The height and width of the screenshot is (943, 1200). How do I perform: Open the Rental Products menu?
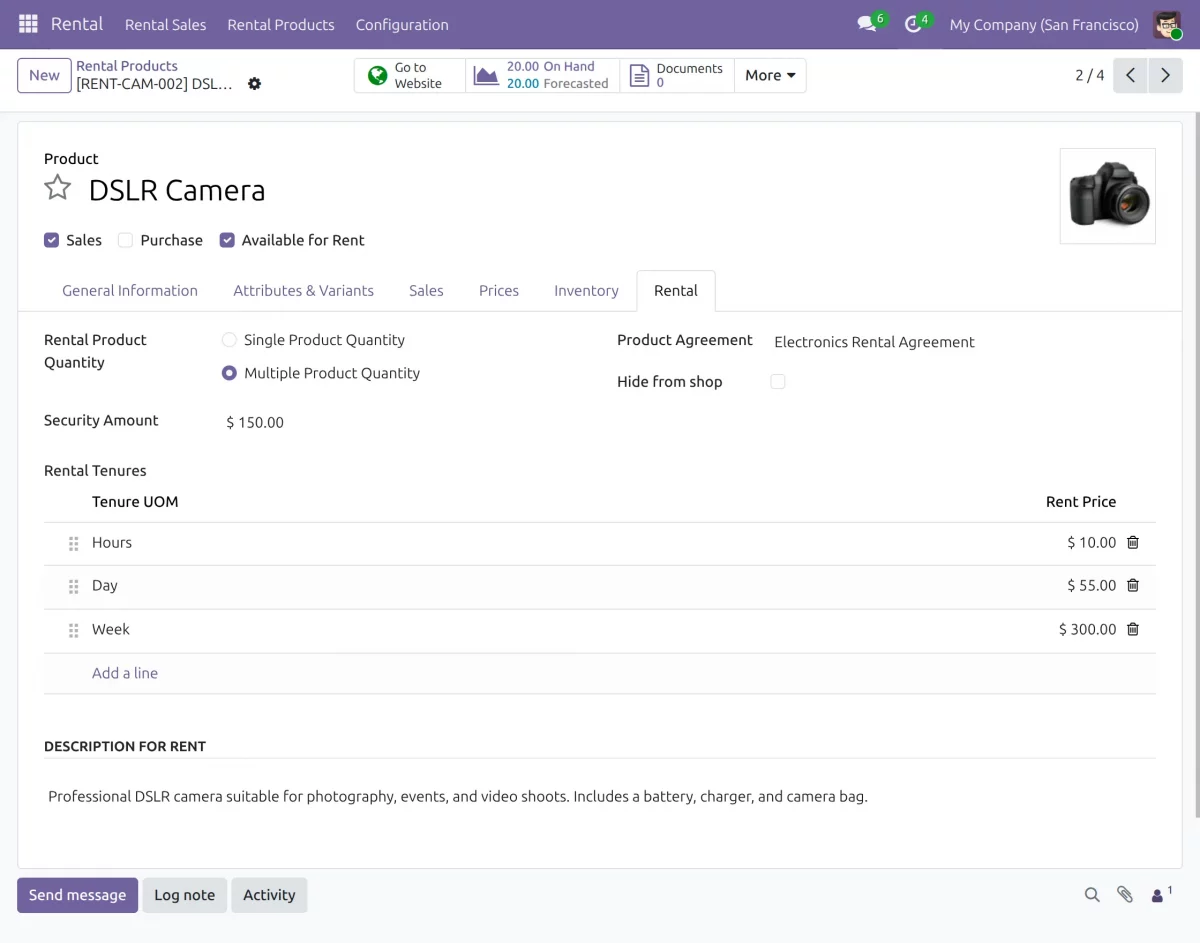281,24
